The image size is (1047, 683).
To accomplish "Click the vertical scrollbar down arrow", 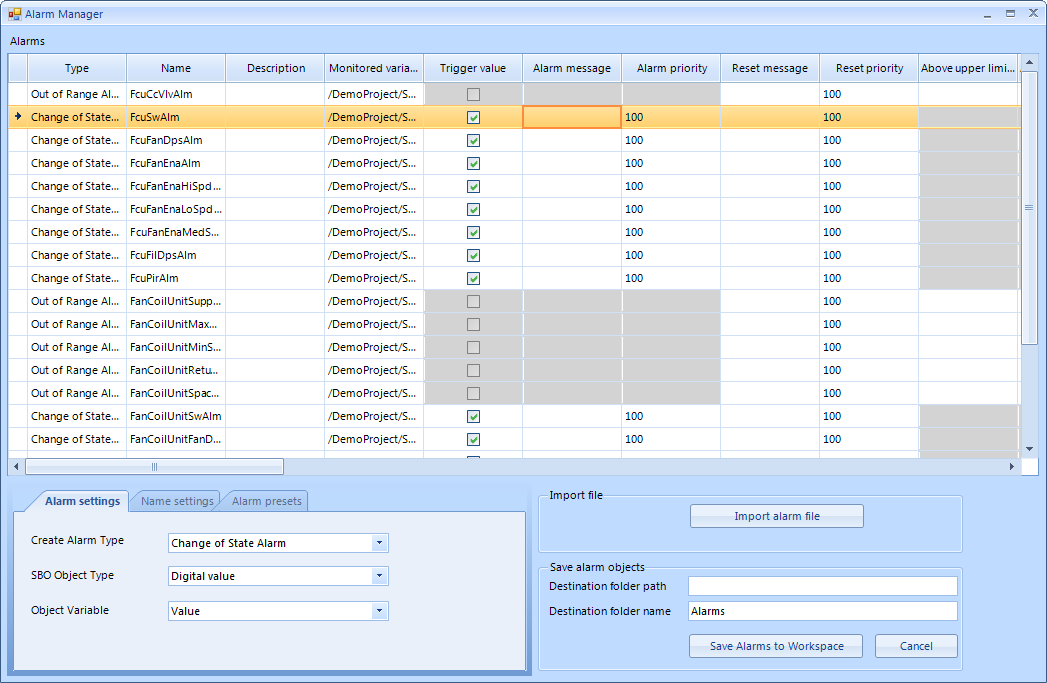I will point(1029,450).
